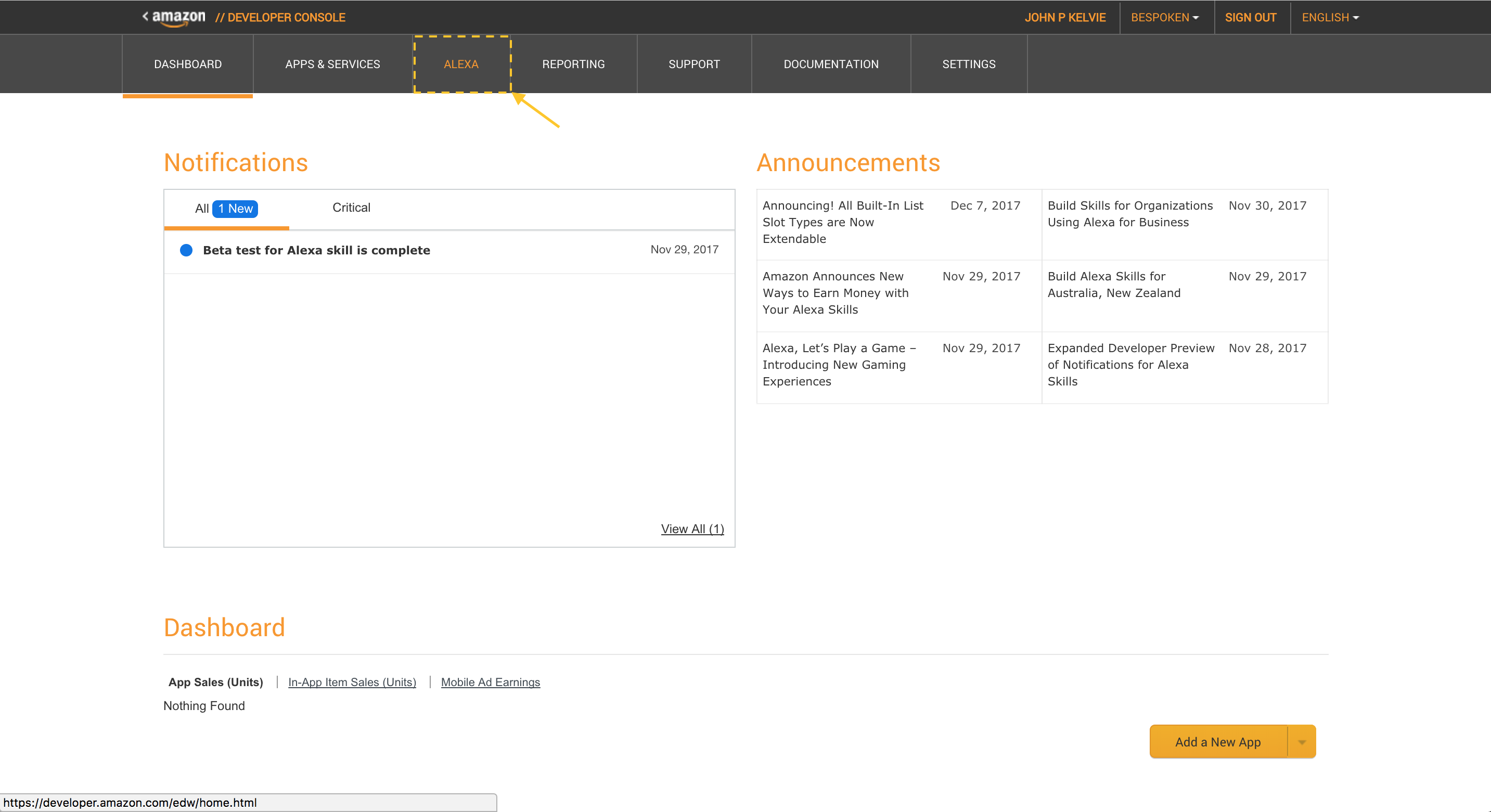Go to the SETTINGS tab
1491x812 pixels.
(968, 65)
